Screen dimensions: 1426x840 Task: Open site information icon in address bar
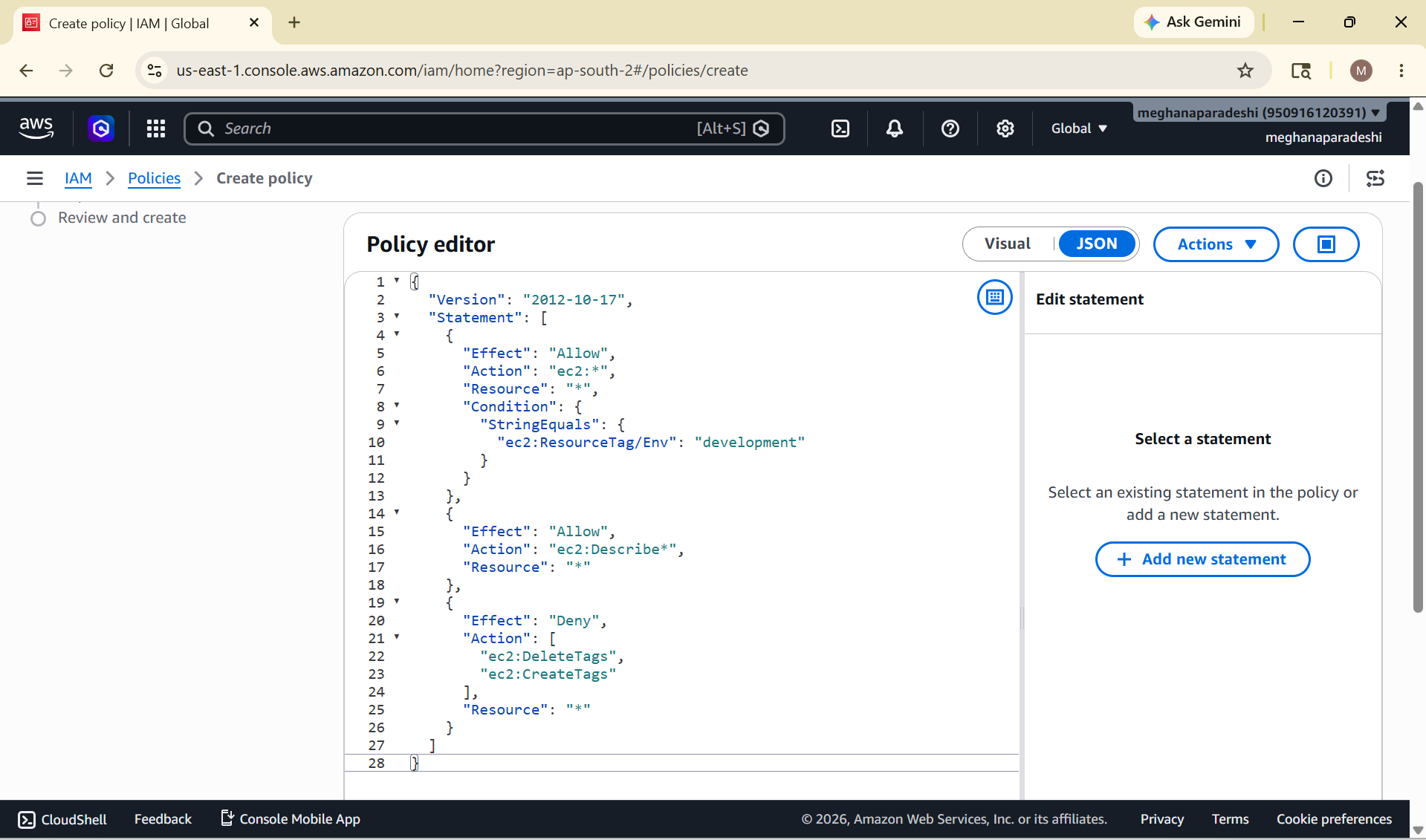155,71
